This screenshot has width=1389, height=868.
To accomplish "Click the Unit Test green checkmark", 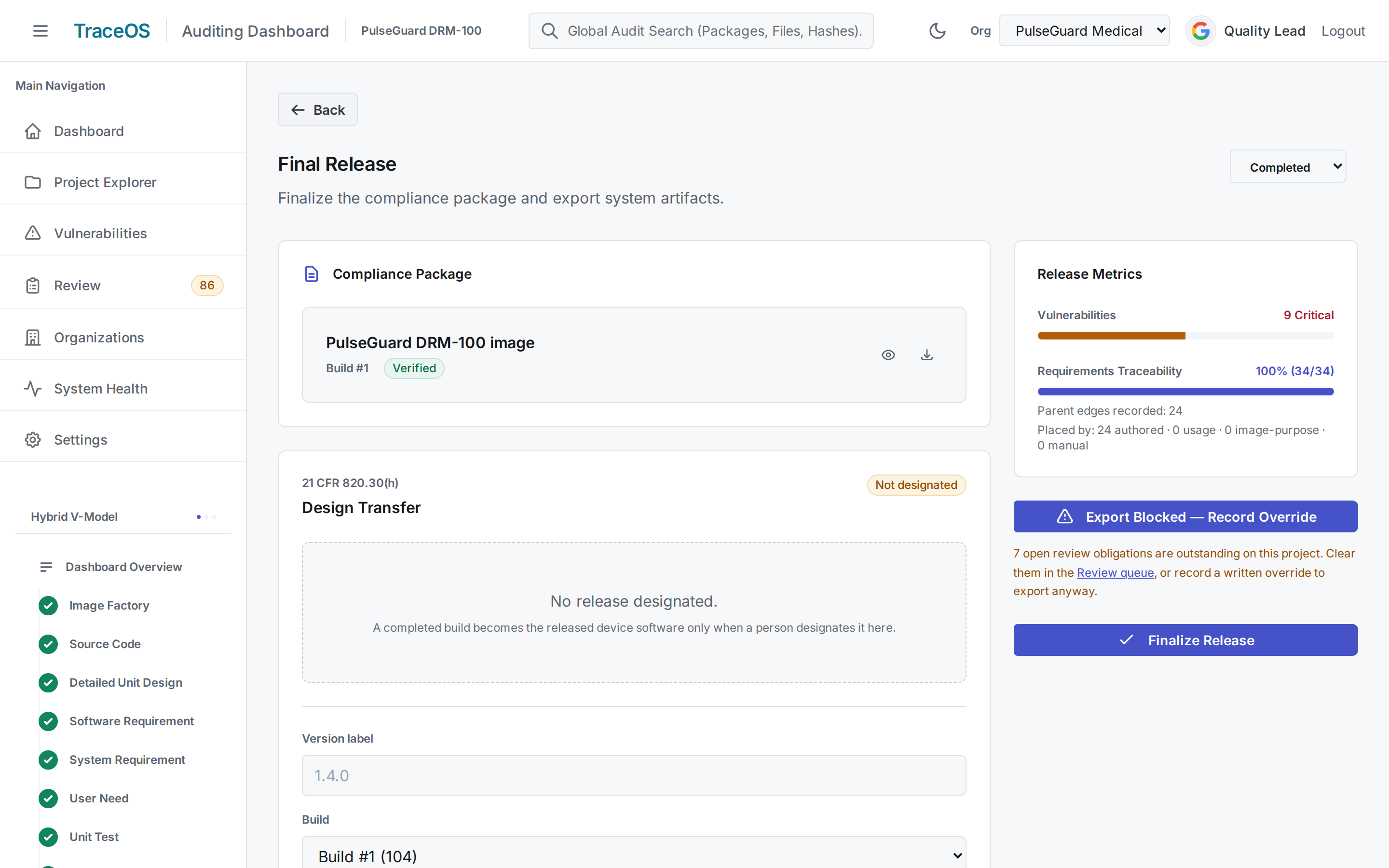I will coord(48,837).
